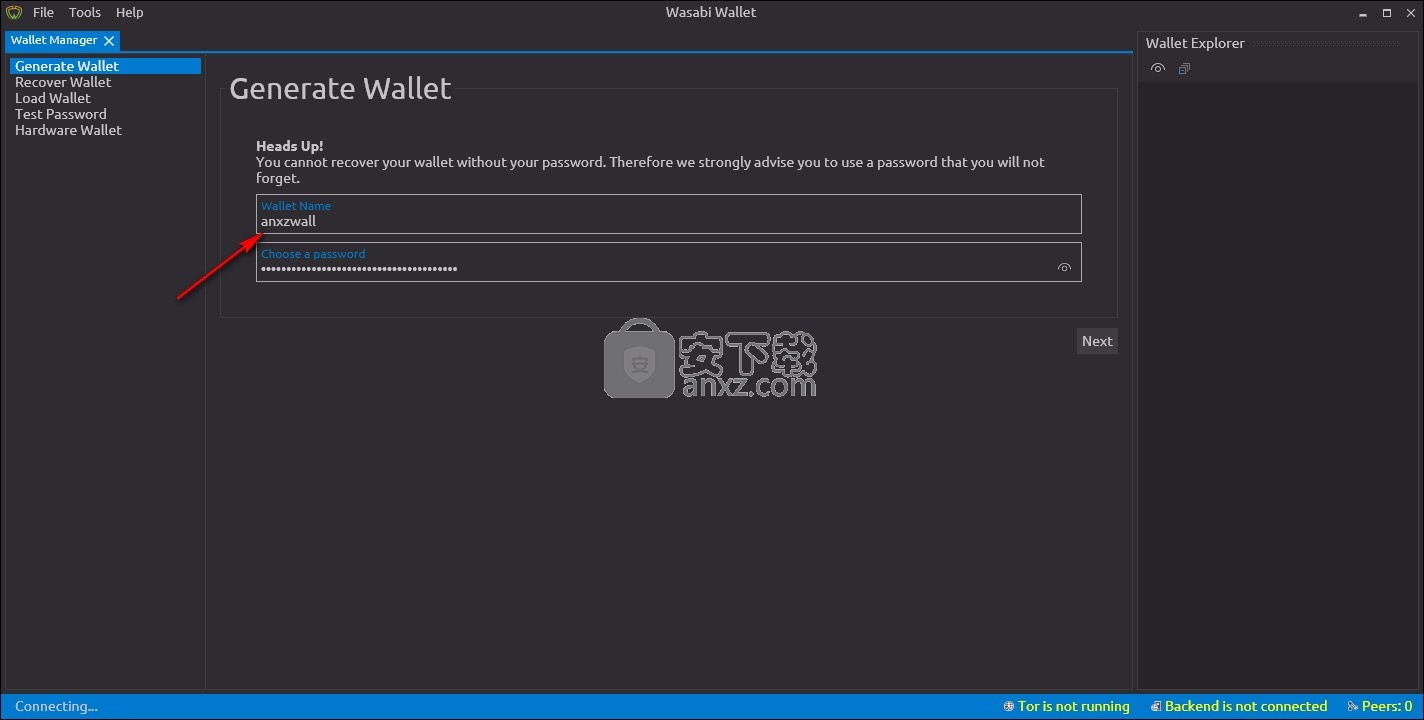This screenshot has width=1424, height=720.
Task: Click the Next button
Action: tap(1097, 341)
